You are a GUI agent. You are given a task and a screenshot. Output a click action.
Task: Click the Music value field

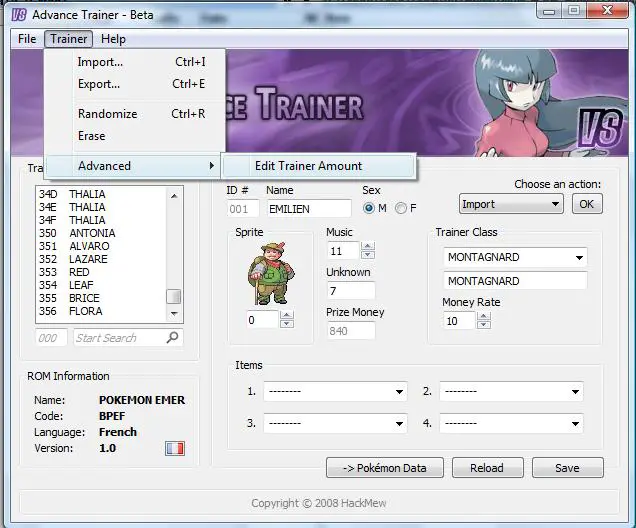pos(344,251)
